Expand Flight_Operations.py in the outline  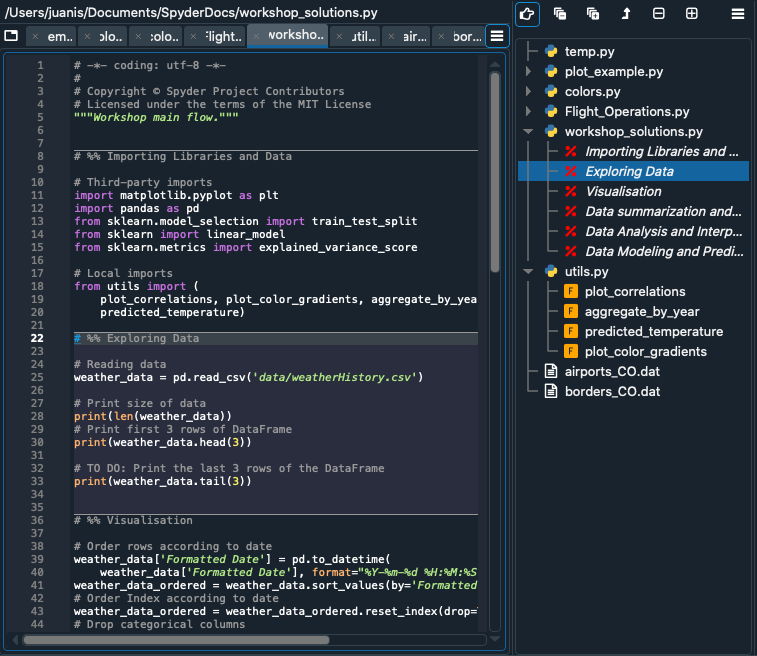pyautogui.click(x=528, y=112)
